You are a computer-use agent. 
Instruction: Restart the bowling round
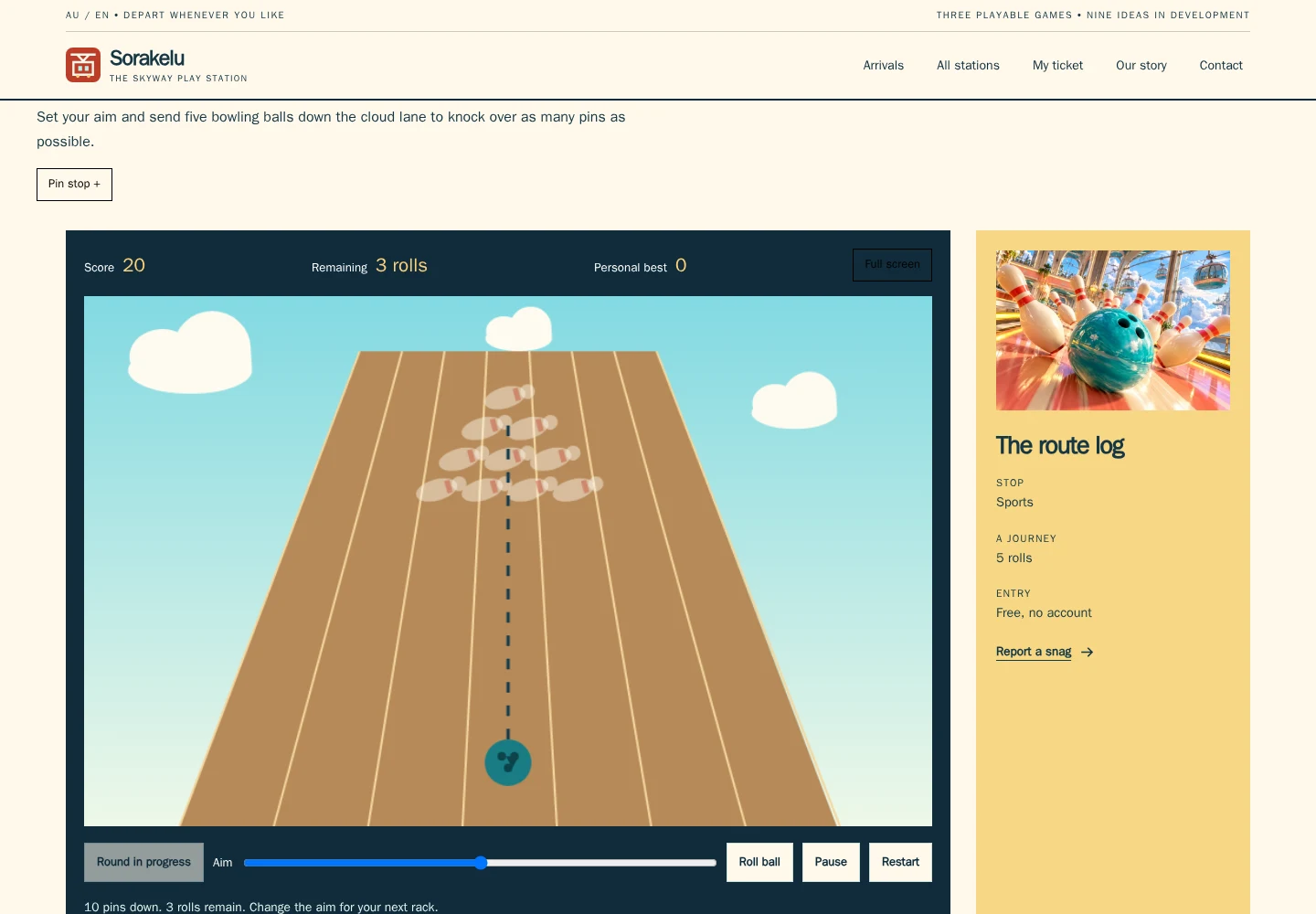(900, 862)
